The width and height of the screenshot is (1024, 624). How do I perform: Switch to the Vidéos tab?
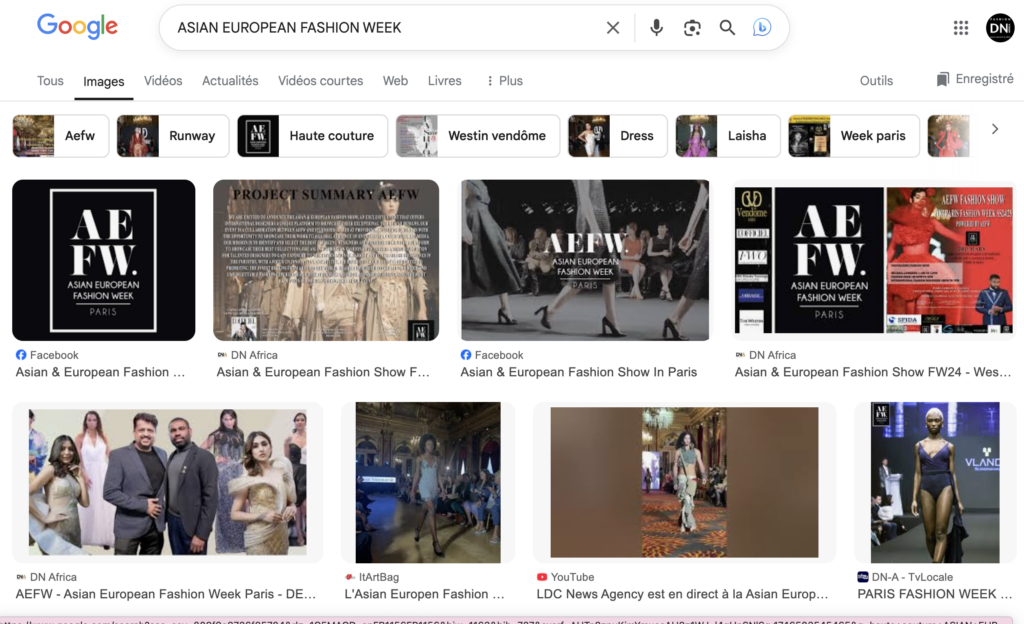(163, 80)
